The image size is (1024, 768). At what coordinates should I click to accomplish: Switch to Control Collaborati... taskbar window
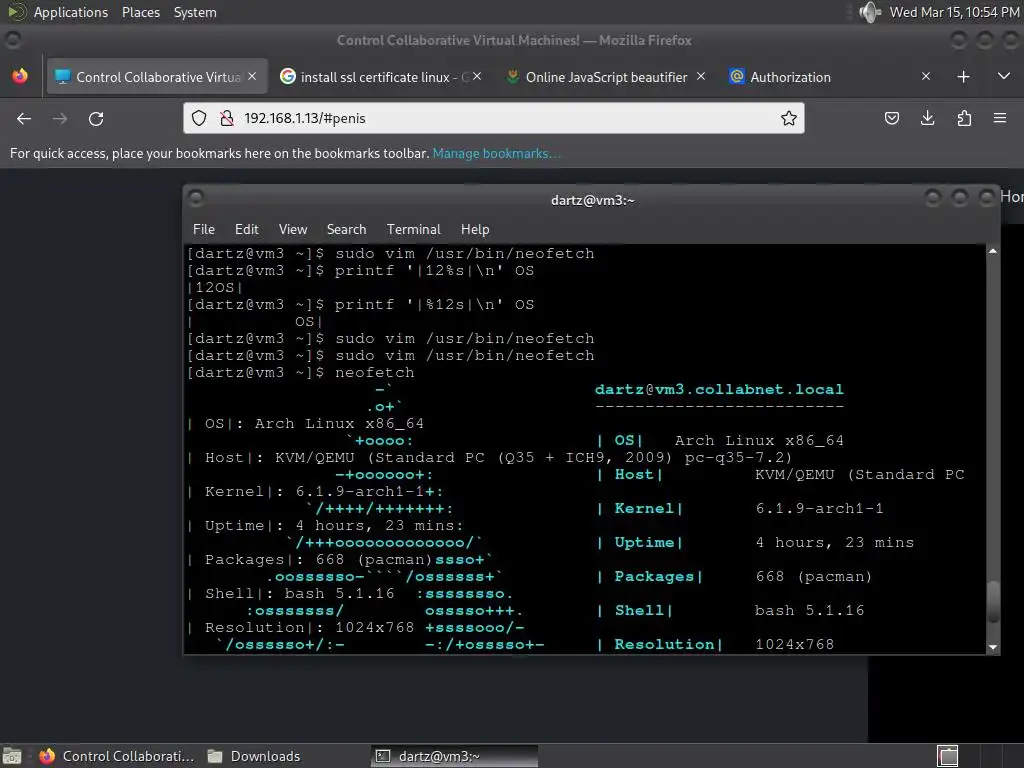[117, 756]
